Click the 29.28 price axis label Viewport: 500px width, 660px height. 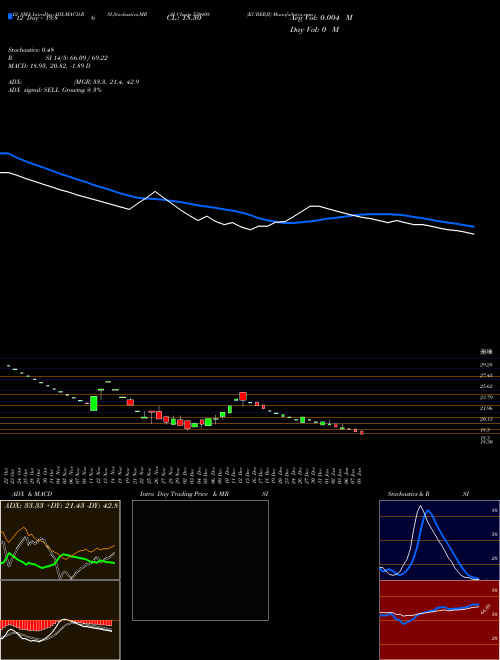pyautogui.click(x=486, y=365)
